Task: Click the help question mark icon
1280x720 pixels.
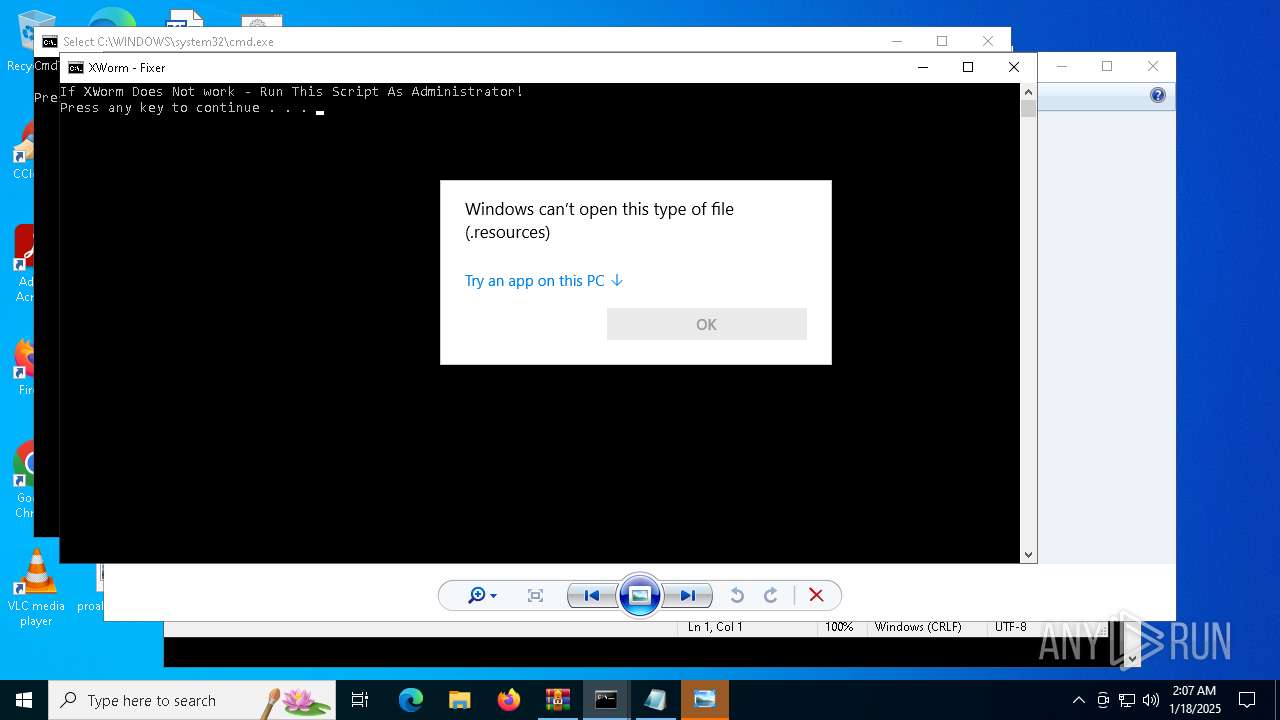Action: pos(1158,95)
